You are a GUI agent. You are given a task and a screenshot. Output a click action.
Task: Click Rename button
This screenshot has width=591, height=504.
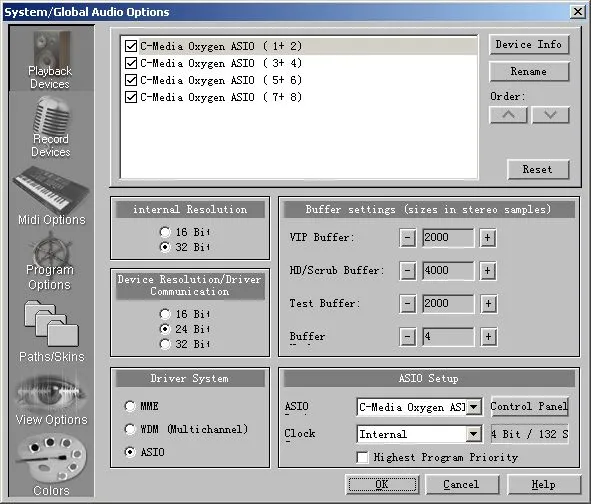tap(529, 71)
